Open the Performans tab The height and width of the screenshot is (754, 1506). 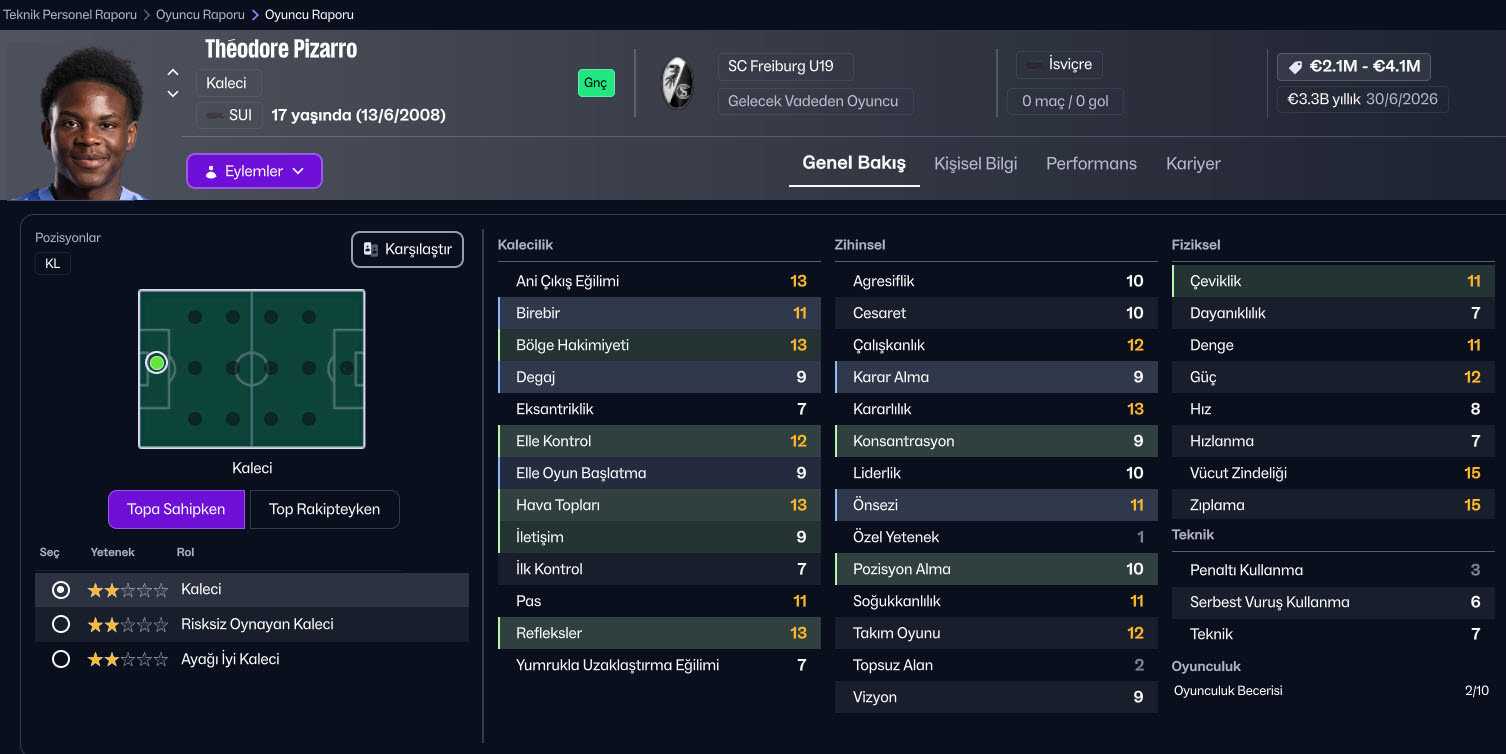[x=1091, y=164]
